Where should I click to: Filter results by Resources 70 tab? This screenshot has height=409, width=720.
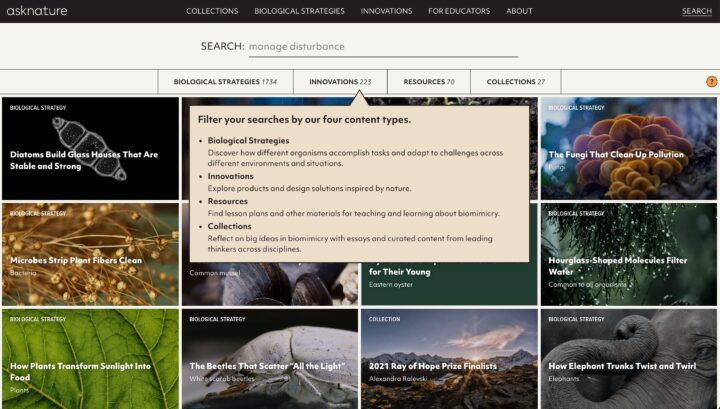tap(429, 82)
